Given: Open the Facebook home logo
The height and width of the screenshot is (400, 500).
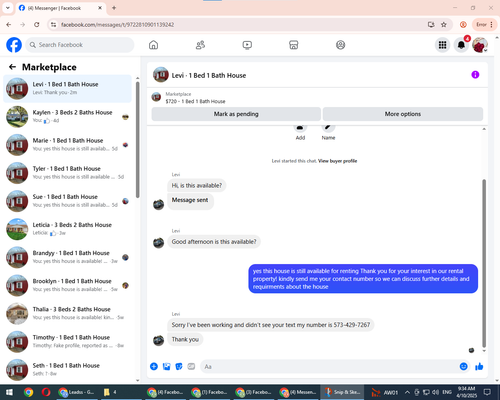Looking at the screenshot, I should click(x=14, y=45).
